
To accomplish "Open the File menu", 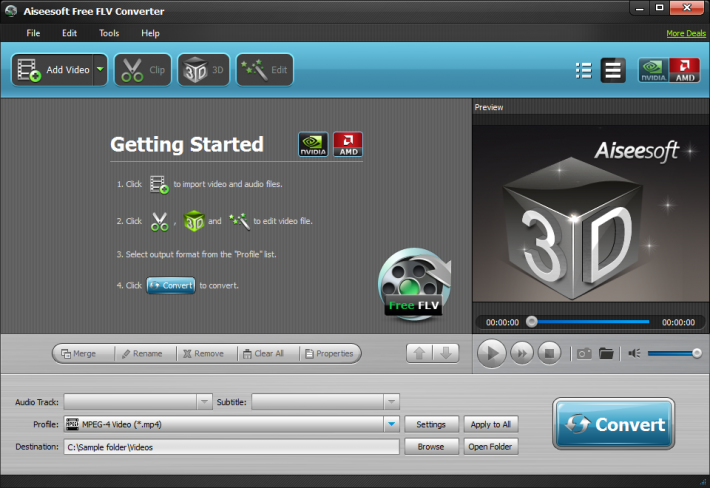I will click(x=33, y=33).
